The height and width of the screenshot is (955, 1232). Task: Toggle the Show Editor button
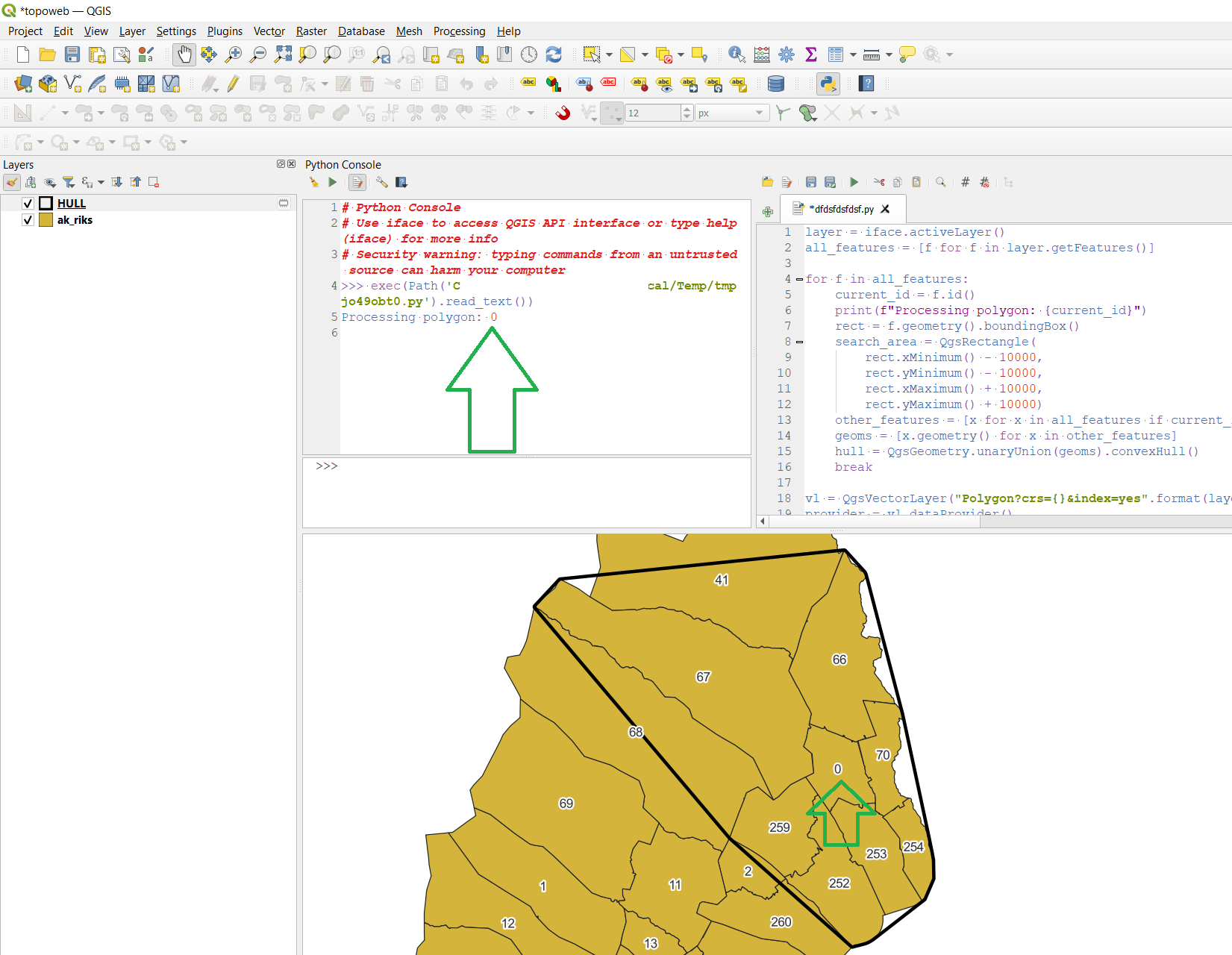click(x=357, y=182)
